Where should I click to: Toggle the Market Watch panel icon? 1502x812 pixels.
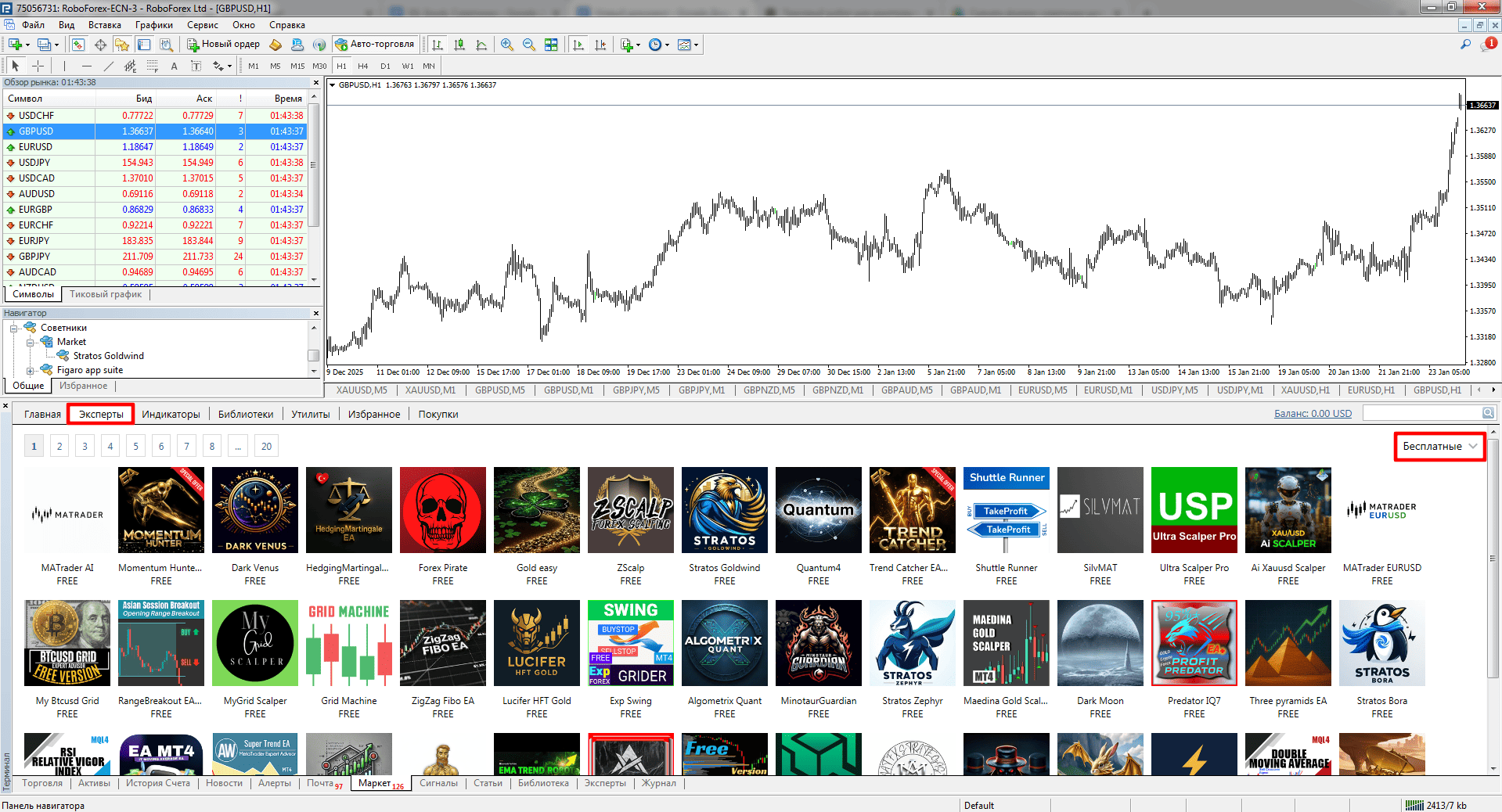pyautogui.click(x=78, y=45)
